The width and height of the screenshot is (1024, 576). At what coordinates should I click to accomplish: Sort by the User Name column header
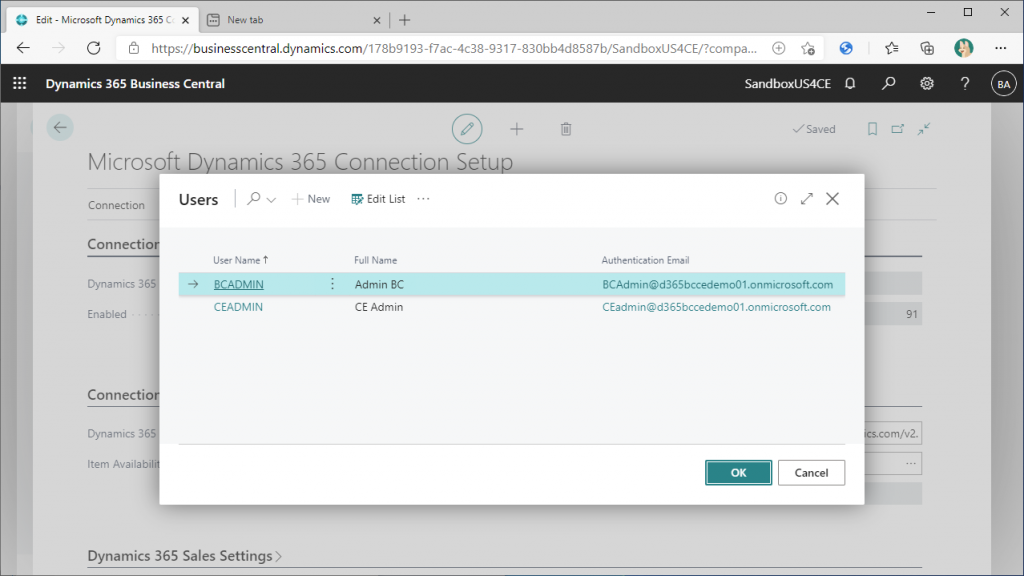240,260
